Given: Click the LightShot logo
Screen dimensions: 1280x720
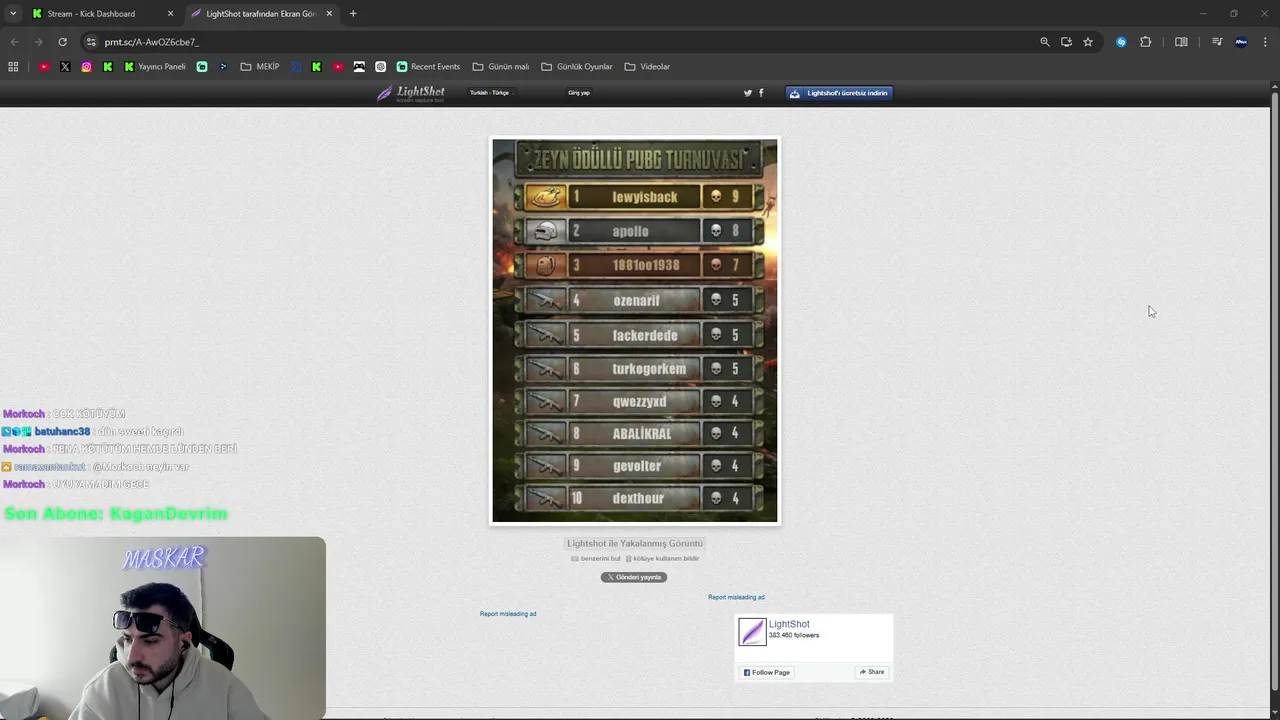Looking at the screenshot, I should coord(411,93).
